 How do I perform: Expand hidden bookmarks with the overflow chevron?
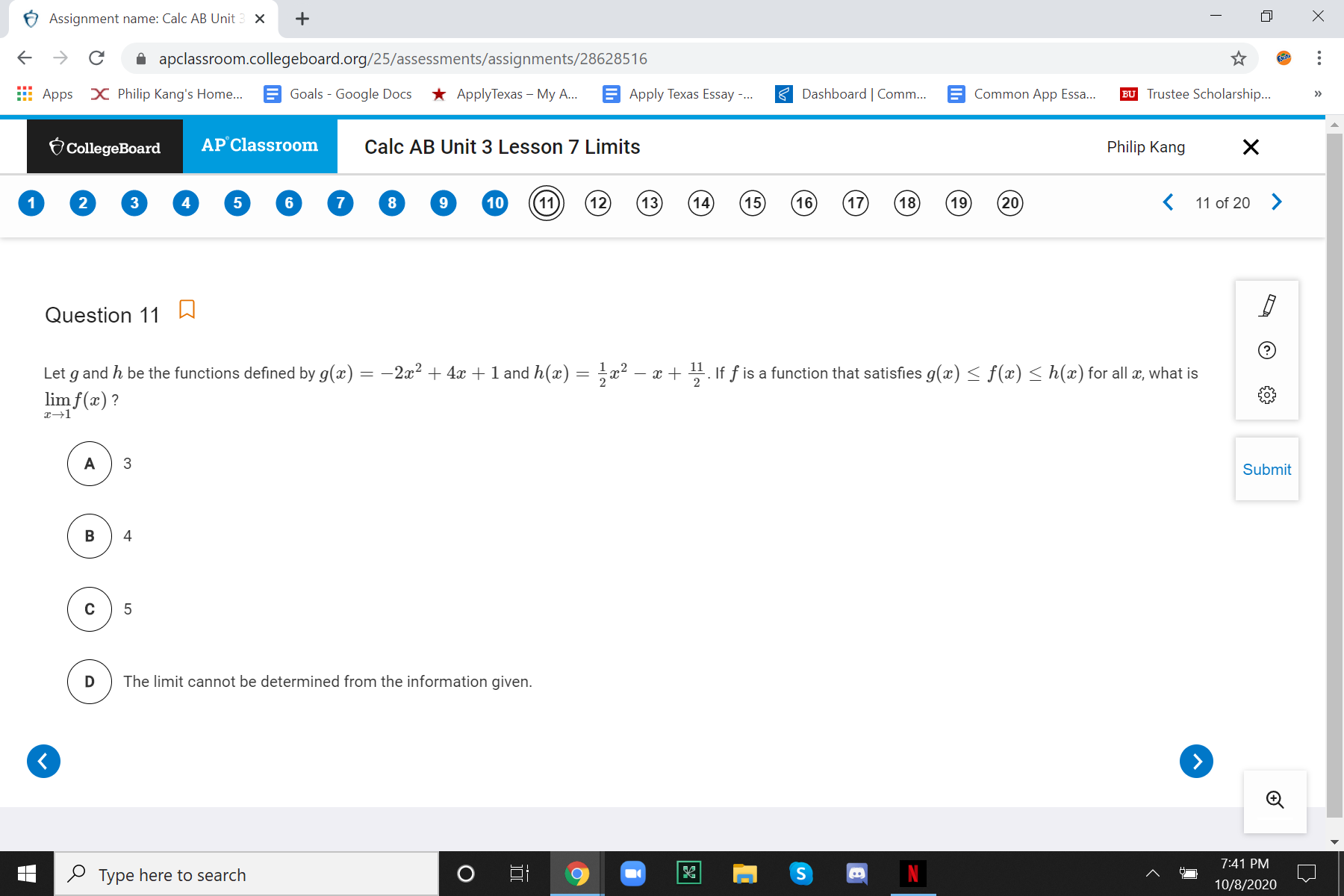coord(1317,93)
